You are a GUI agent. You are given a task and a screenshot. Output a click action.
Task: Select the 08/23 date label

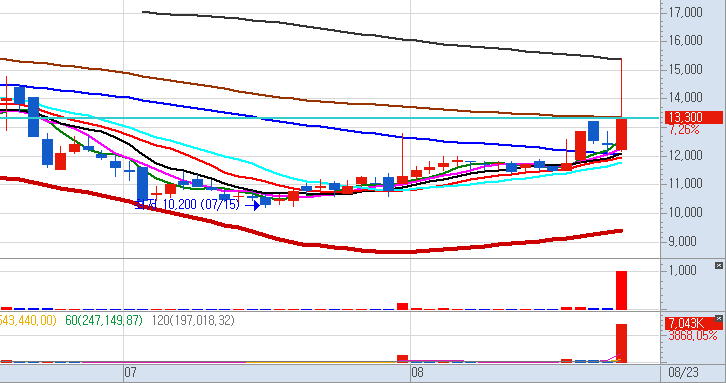(x=683, y=372)
